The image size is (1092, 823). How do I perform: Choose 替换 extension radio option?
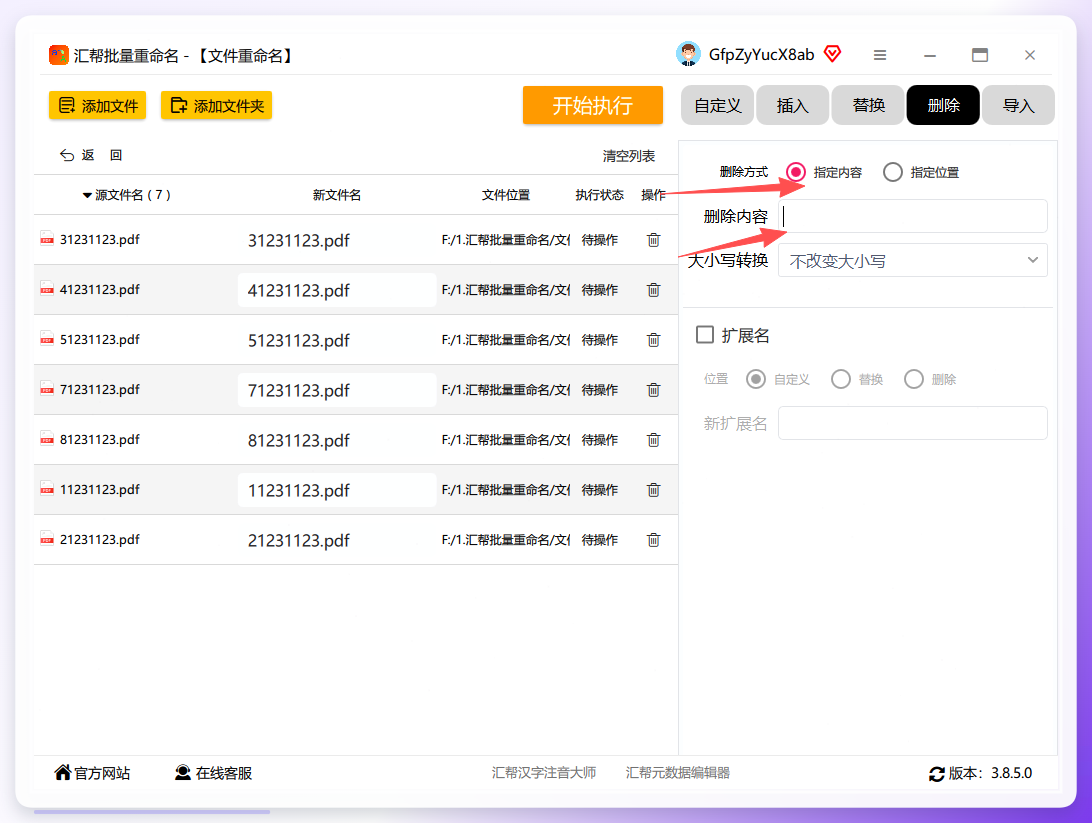[x=841, y=379]
